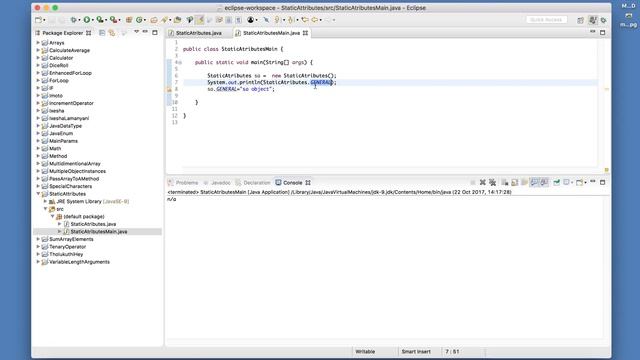Image resolution: width=640 pixels, height=360 pixels.
Task: Click Open Perspective icon near Quick Access
Action: (580, 20)
